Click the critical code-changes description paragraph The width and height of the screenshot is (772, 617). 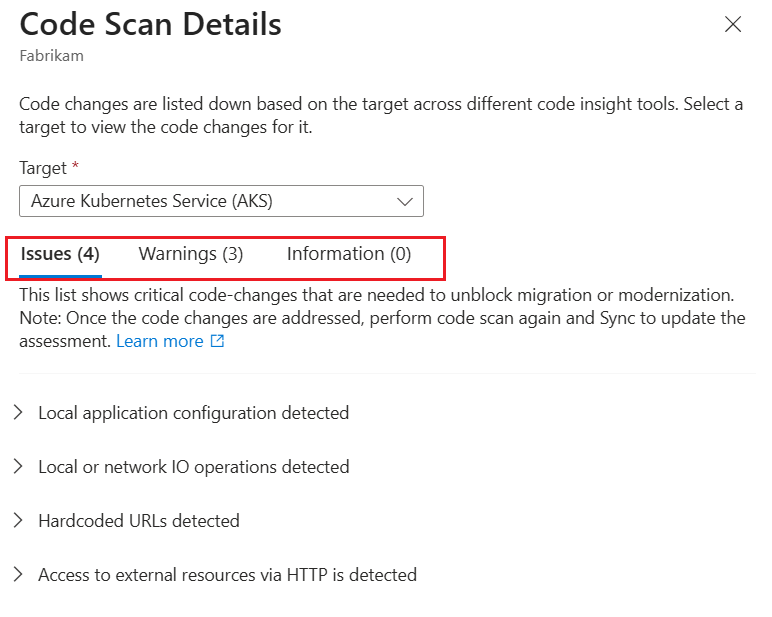382,318
